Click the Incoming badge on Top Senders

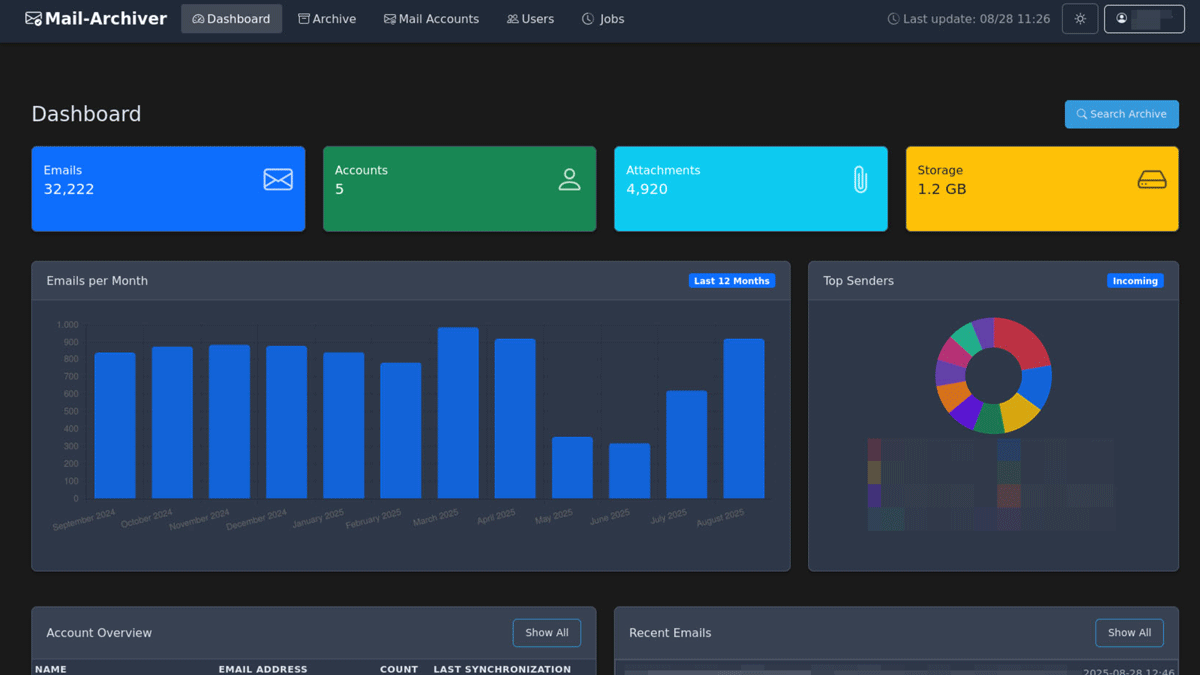[1135, 281]
